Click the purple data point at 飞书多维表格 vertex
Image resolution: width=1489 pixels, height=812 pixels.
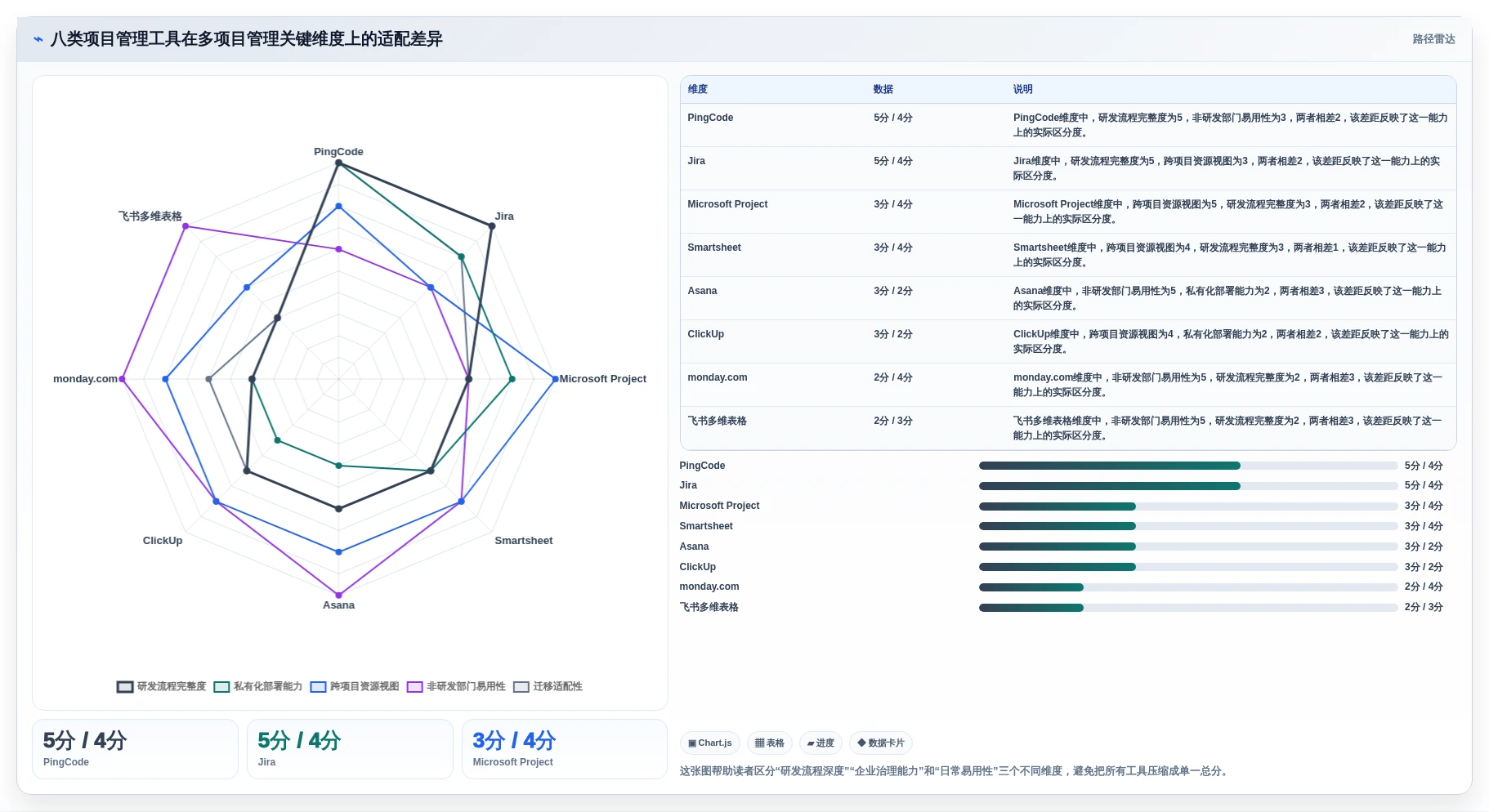click(x=186, y=226)
